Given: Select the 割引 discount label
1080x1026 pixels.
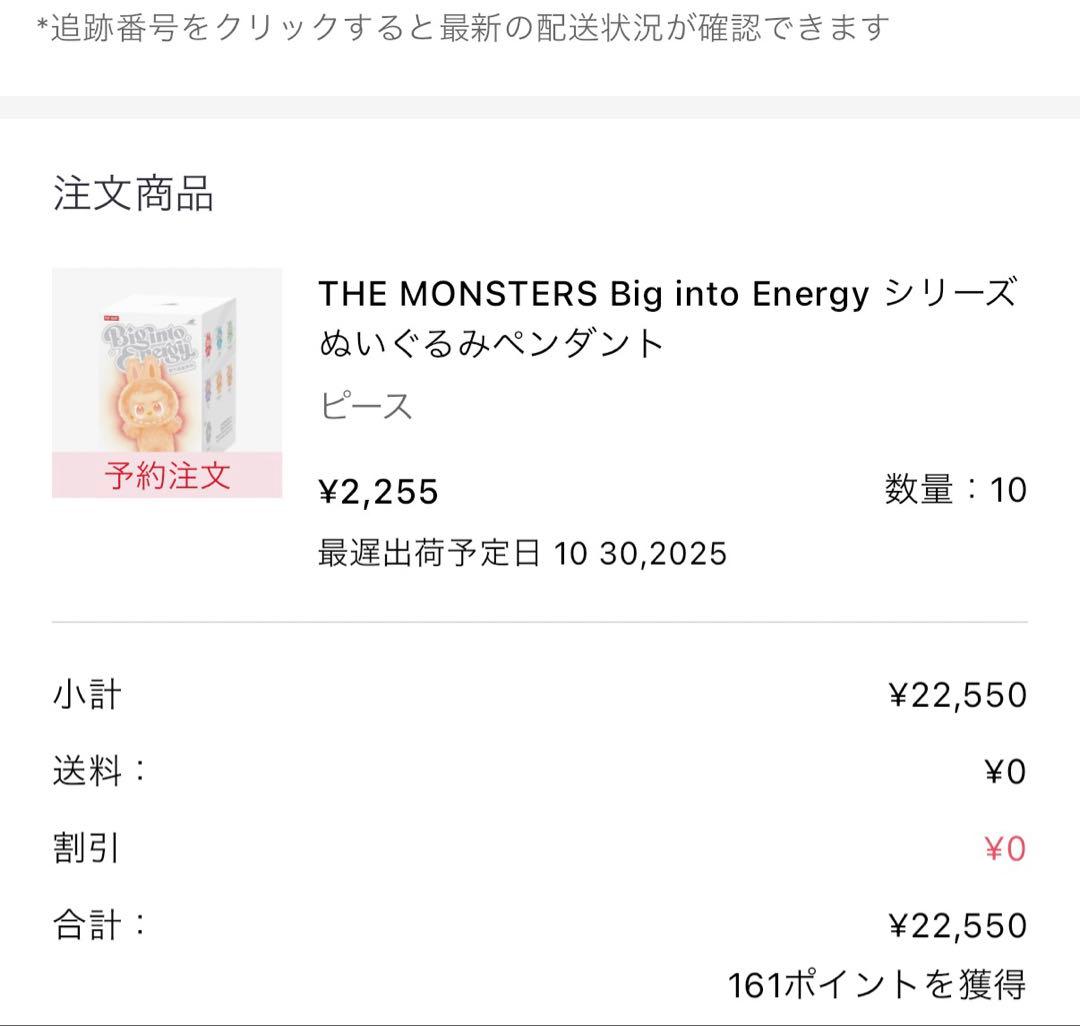Looking at the screenshot, I should [x=86, y=848].
